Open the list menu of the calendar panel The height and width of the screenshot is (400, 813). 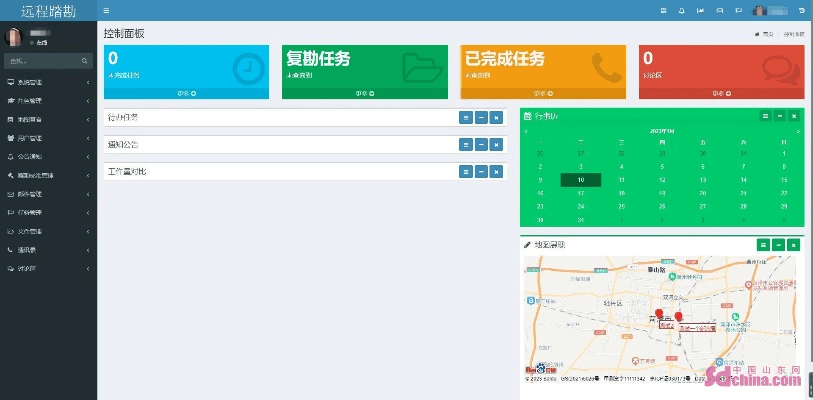click(x=765, y=116)
